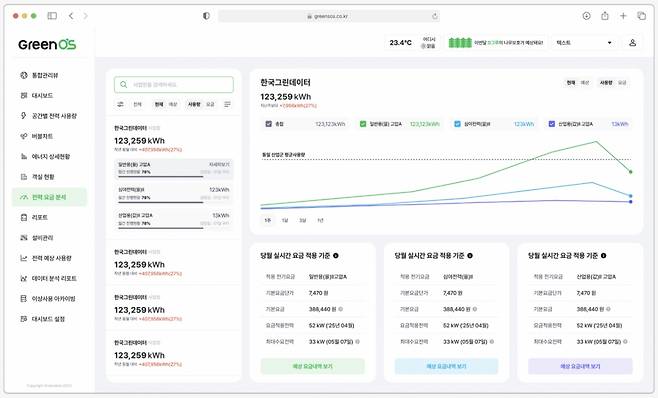Go forward with browser forward arrow
Viewport: 658px width, 398px height.
(x=86, y=16)
